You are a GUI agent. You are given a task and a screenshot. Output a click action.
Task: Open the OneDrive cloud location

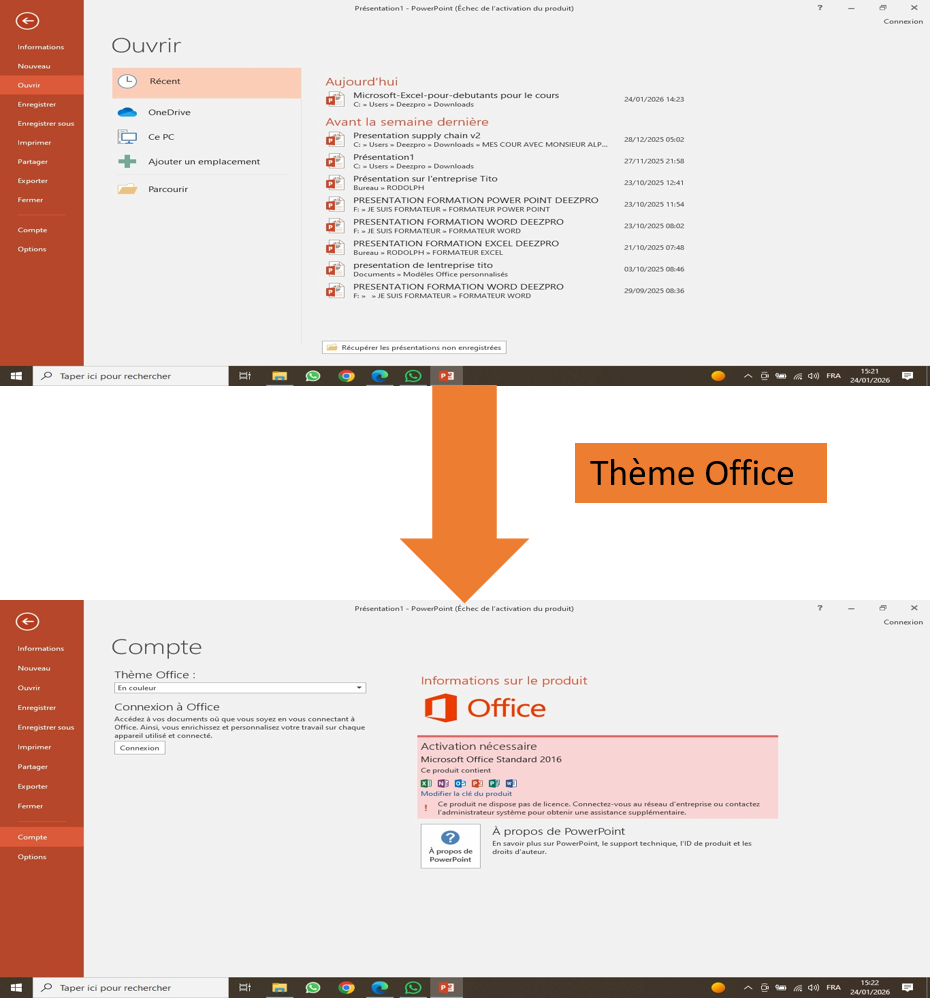coord(127,112)
